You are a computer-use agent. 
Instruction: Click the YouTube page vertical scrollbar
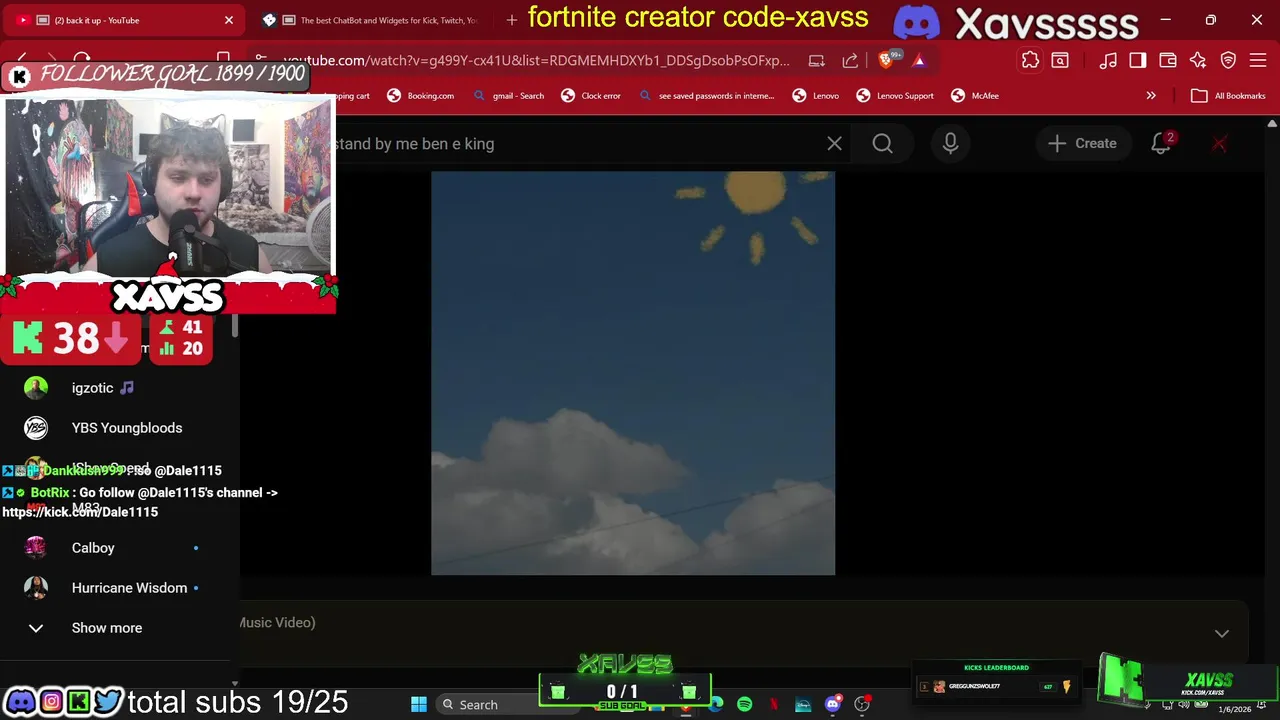pos(1272,400)
